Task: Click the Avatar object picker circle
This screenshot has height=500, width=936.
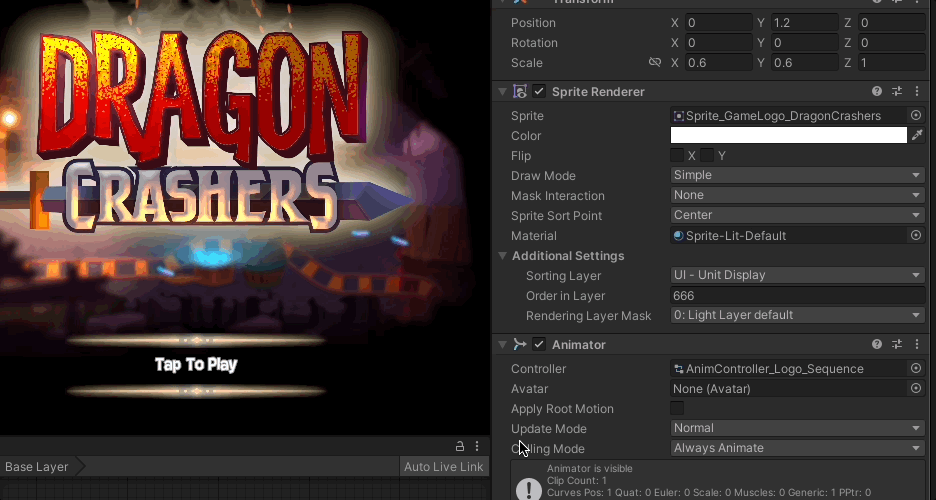Action: pos(916,388)
